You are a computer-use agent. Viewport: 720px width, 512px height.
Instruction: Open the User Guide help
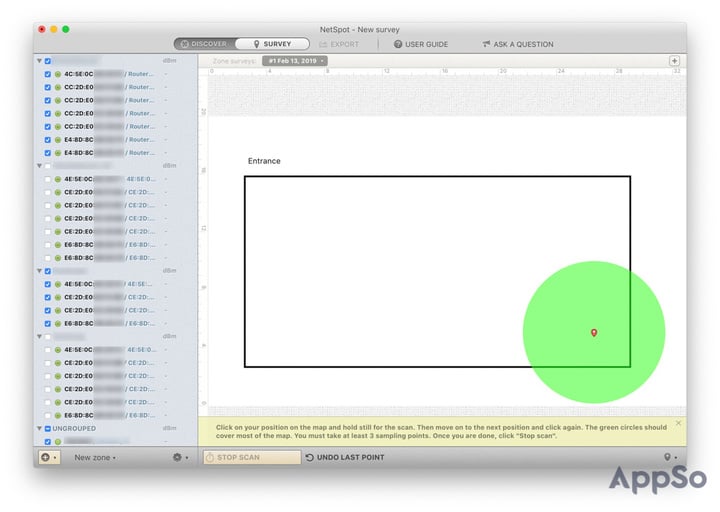point(421,45)
